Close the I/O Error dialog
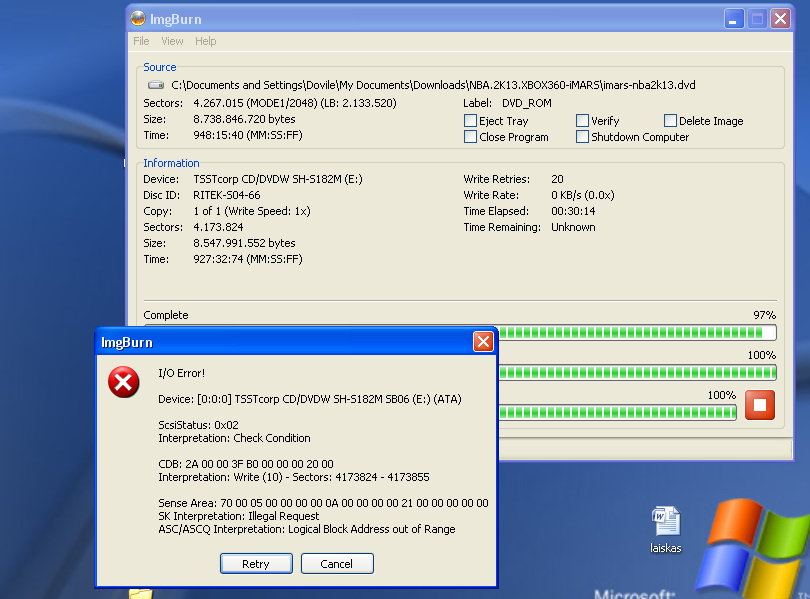 [x=483, y=341]
